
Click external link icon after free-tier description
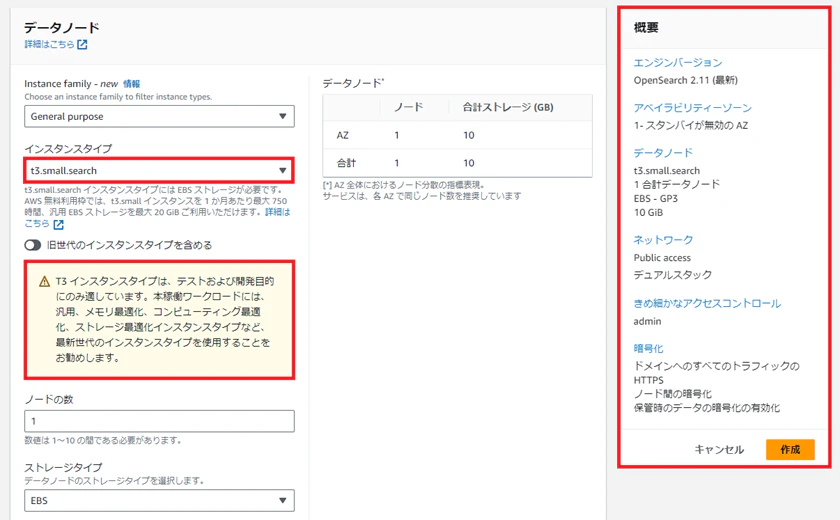pyautogui.click(x=58, y=224)
